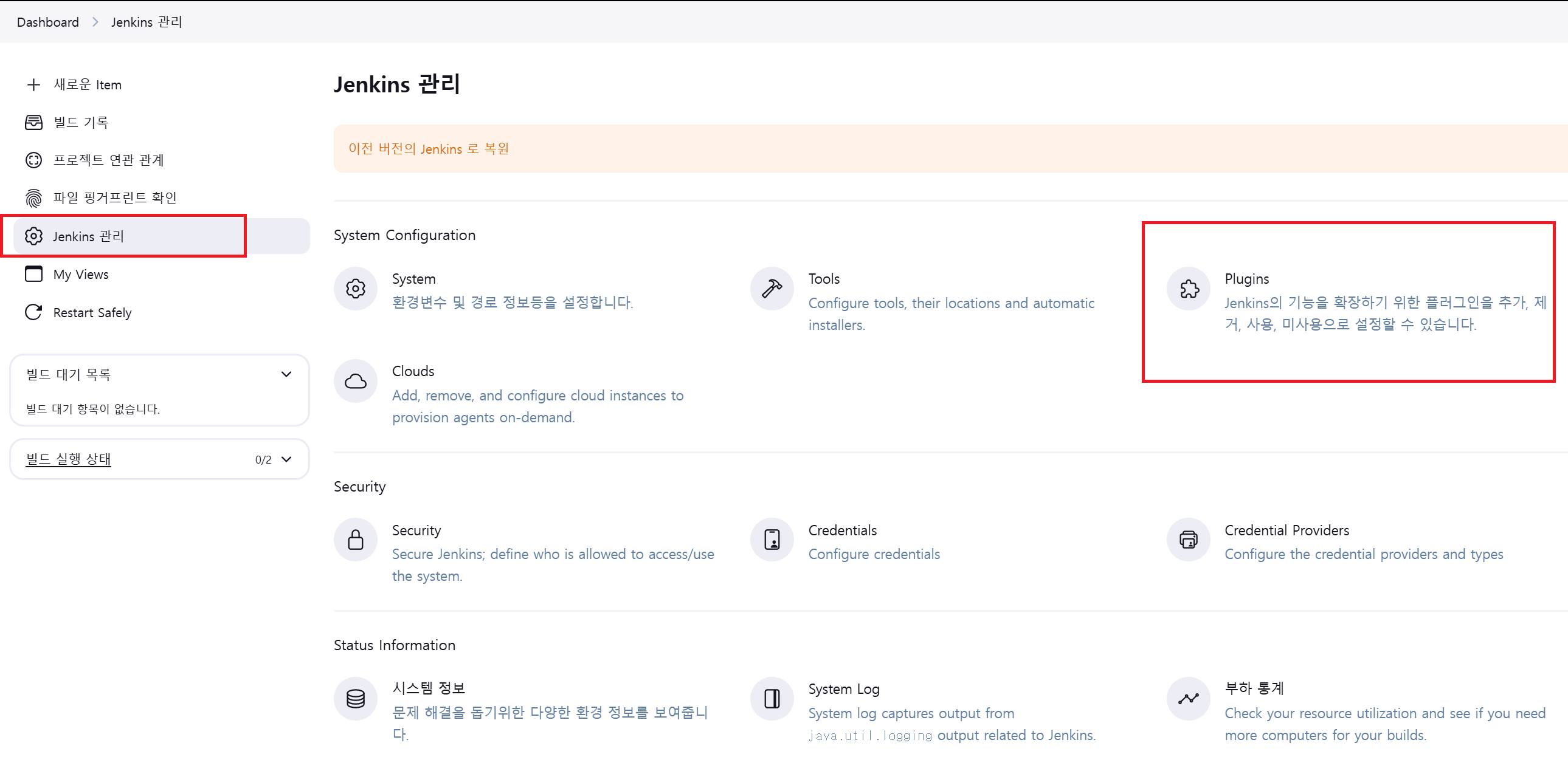Screen dimensions: 1568x768
Task: Click the Clouds cloud icon
Action: tap(356, 381)
